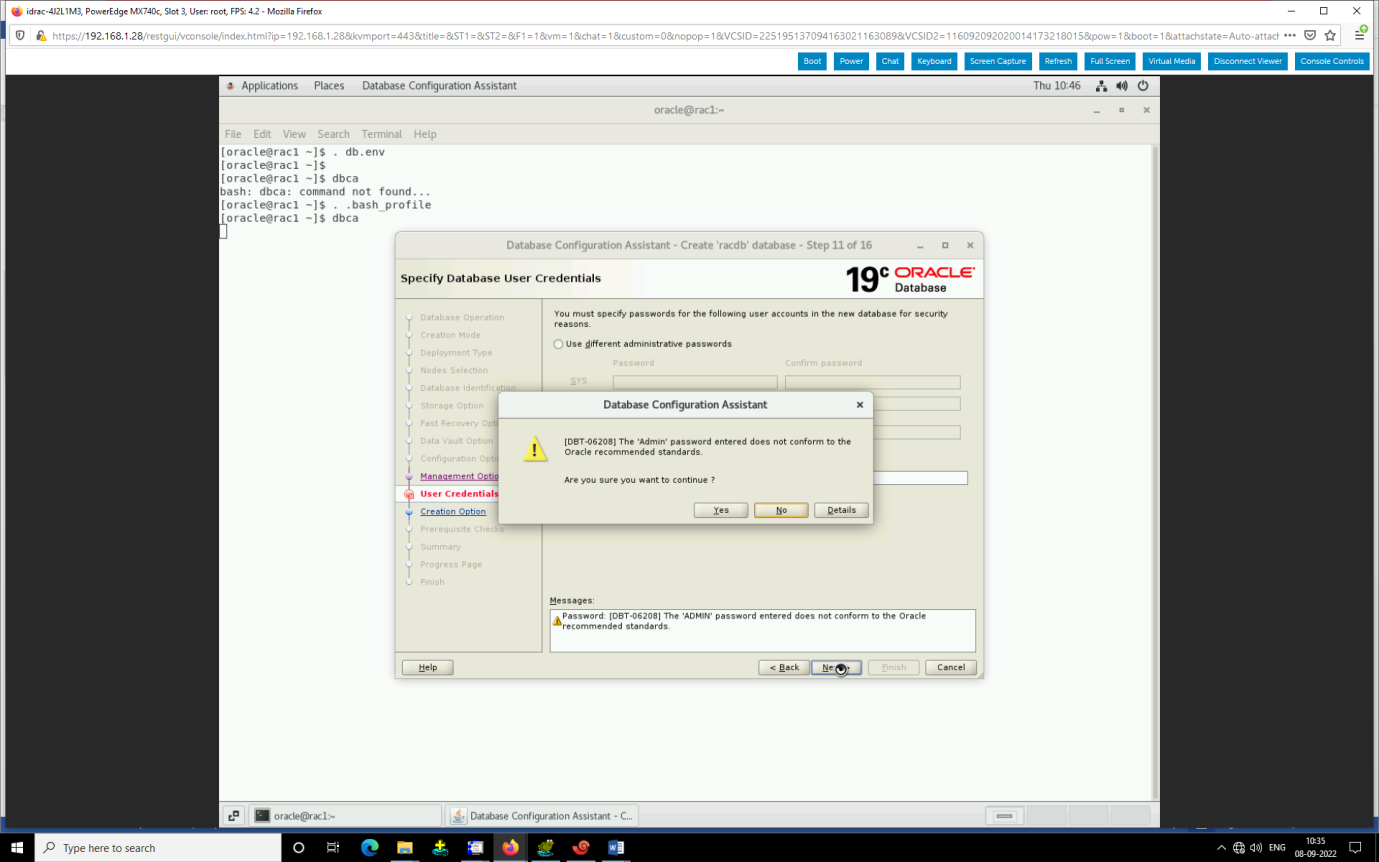Open the Places menu
Image resolution: width=1379 pixels, height=862 pixels.
click(x=329, y=86)
